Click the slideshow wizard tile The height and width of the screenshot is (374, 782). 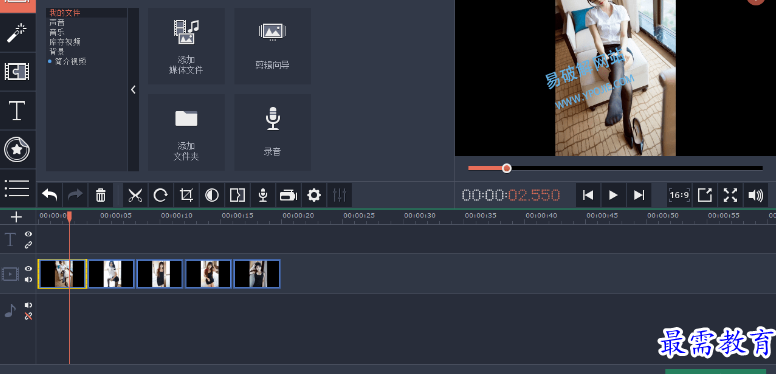pos(272,46)
